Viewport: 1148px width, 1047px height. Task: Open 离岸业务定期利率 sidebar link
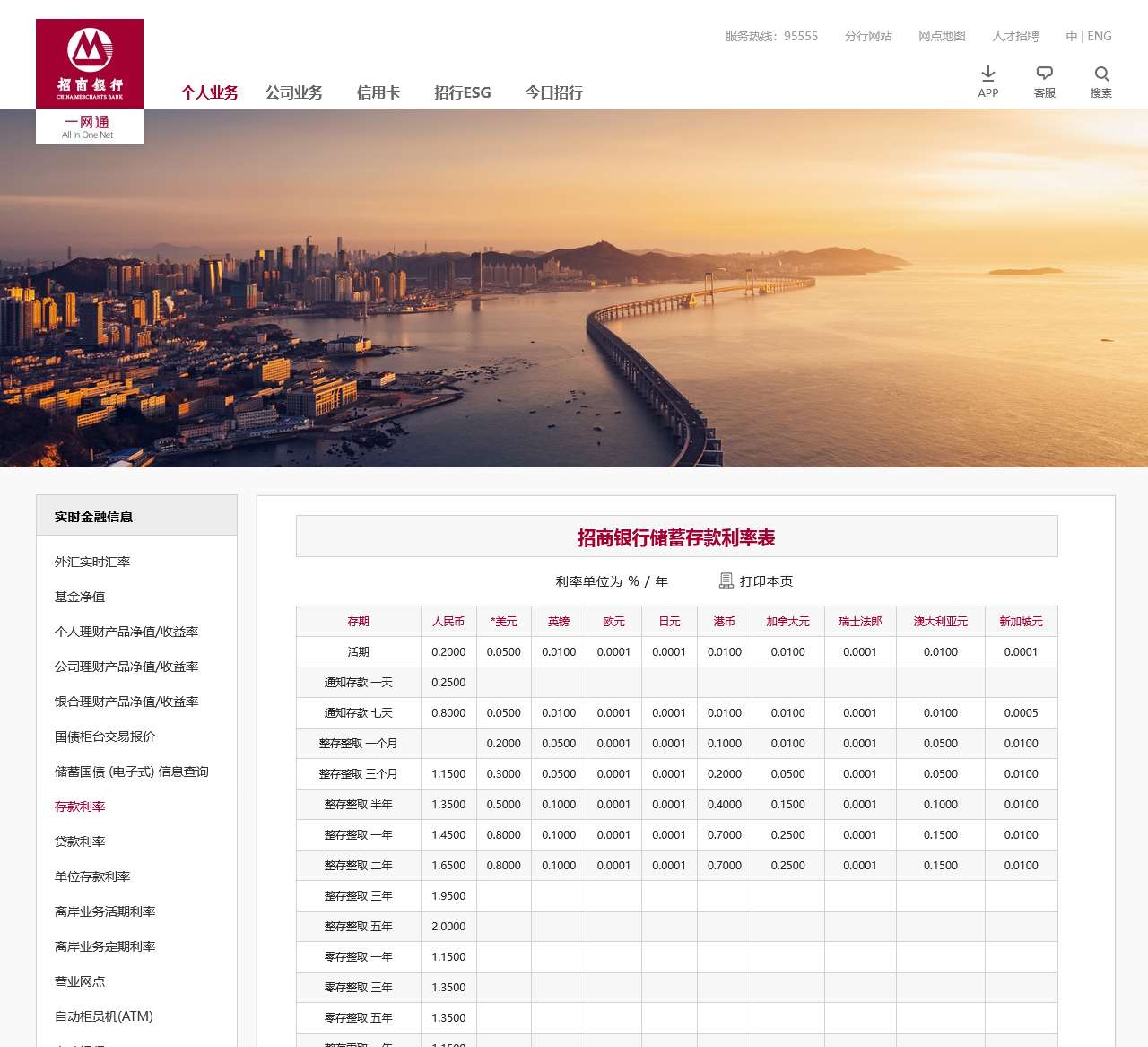(105, 947)
